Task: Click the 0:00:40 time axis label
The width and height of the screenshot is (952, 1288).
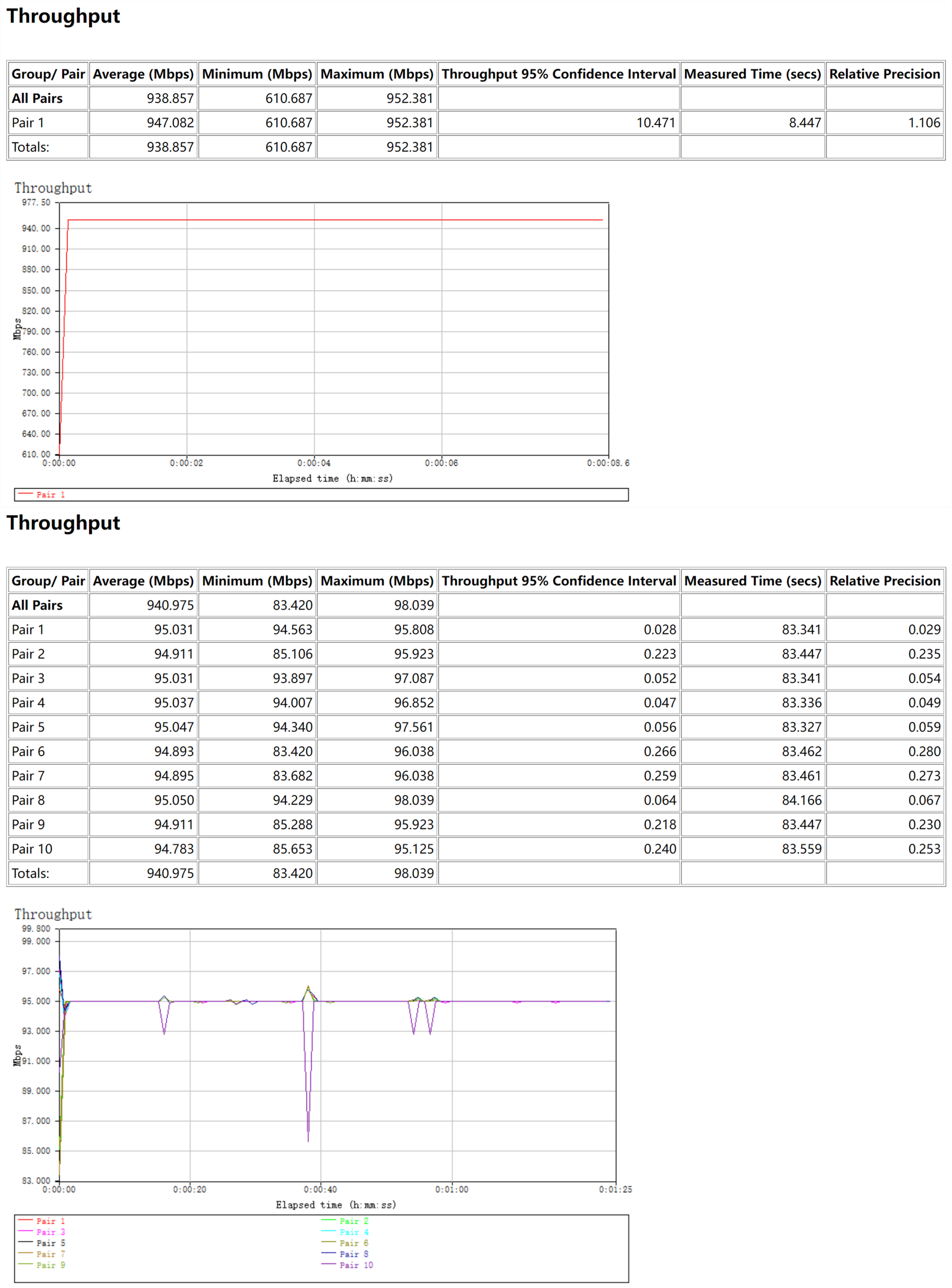Action: 320,1189
